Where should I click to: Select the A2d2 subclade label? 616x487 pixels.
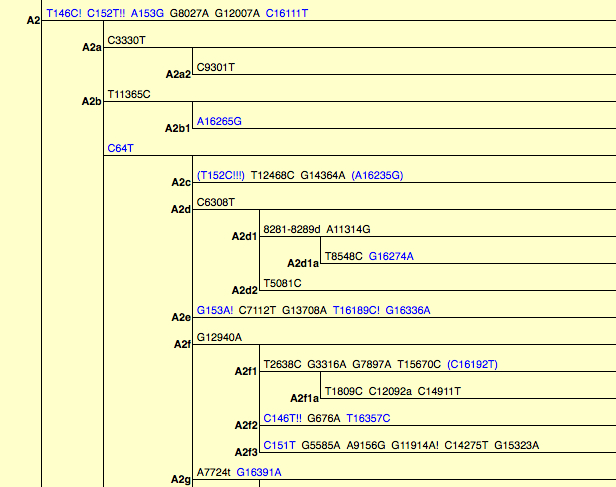244,290
